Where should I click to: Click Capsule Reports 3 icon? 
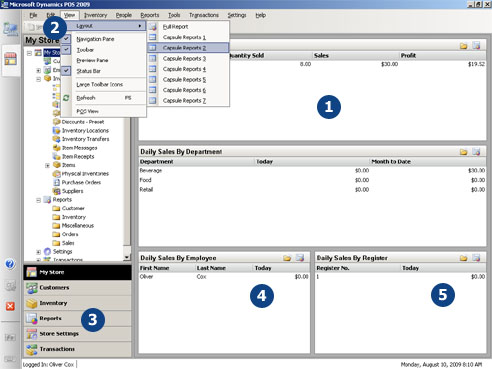[x=153, y=59]
